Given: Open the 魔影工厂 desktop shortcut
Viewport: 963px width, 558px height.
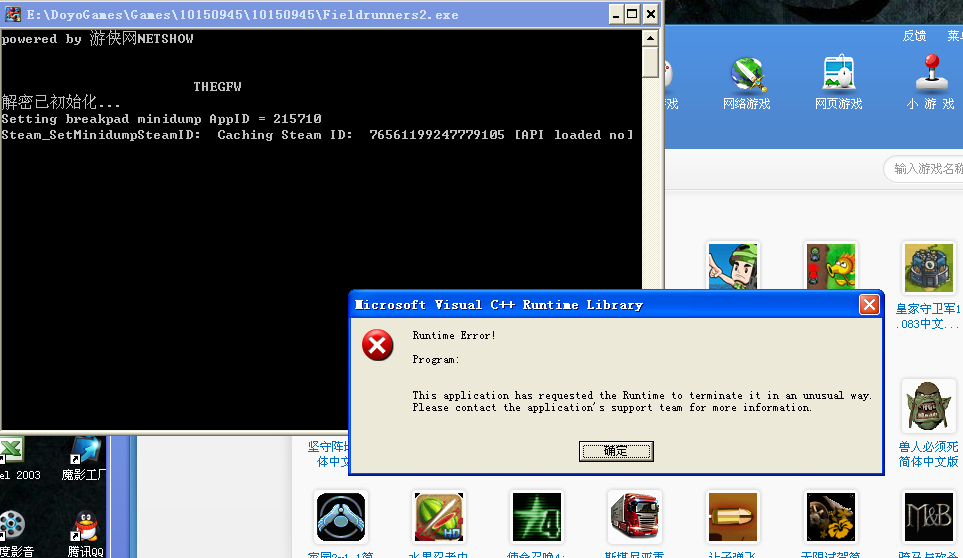Looking at the screenshot, I should [x=84, y=458].
